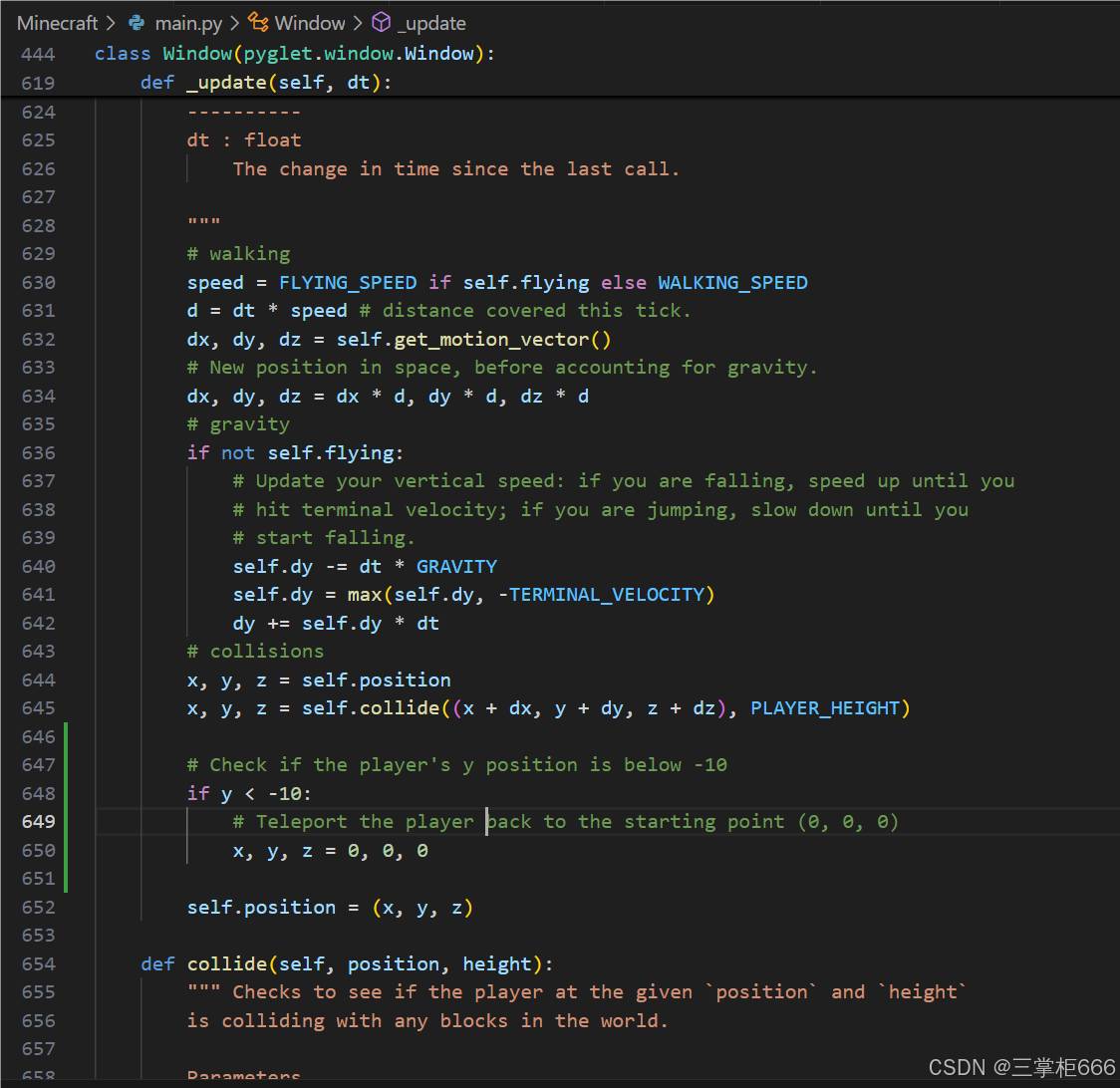Click the 'dt : float' docstring line
Image resolution: width=1120 pixels, height=1088 pixels.
point(244,140)
